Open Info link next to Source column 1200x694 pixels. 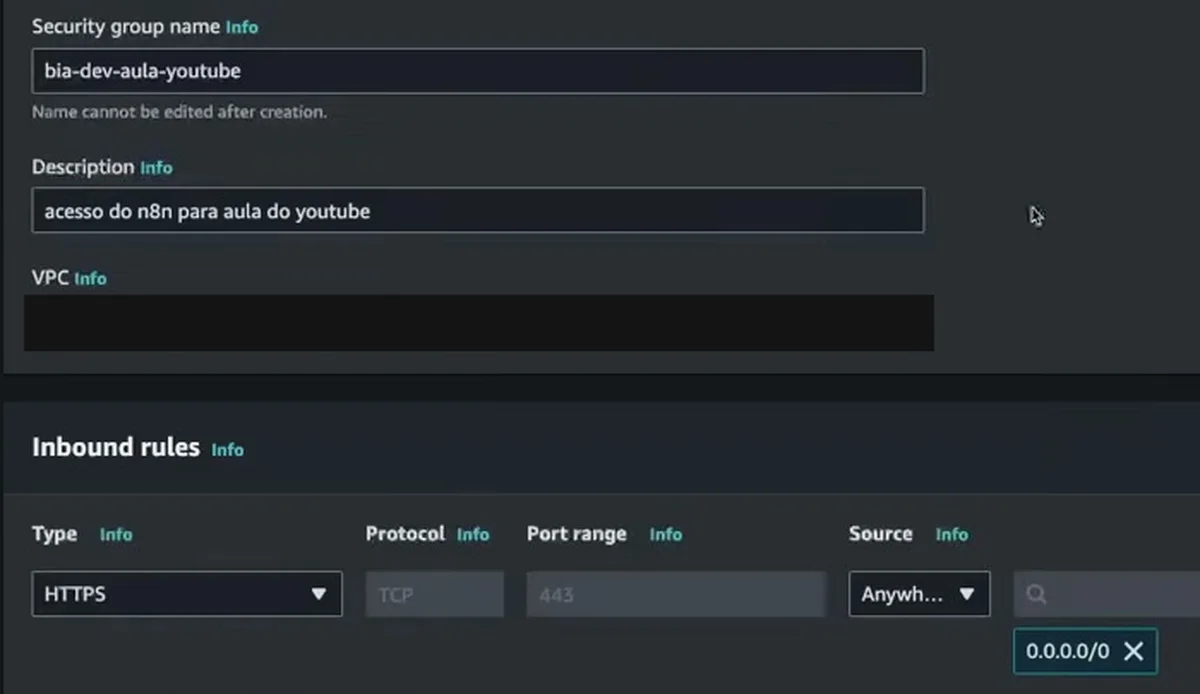pyautogui.click(x=952, y=535)
